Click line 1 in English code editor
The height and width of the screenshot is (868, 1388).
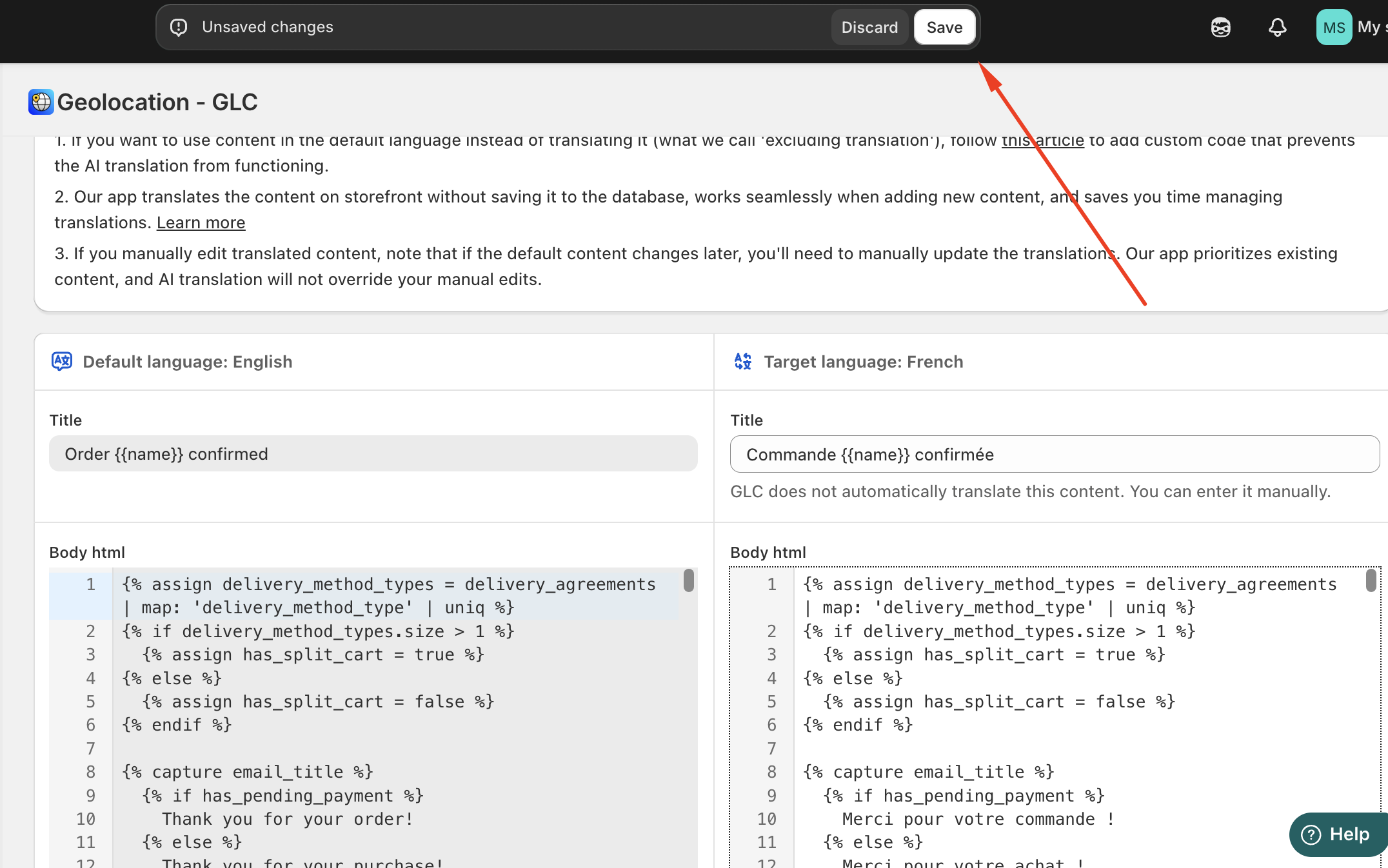click(x=388, y=584)
